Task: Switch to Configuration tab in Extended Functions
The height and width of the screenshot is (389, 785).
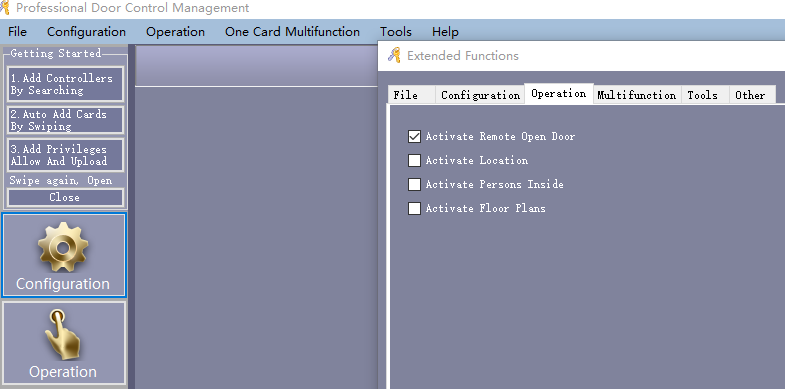Action: point(480,95)
